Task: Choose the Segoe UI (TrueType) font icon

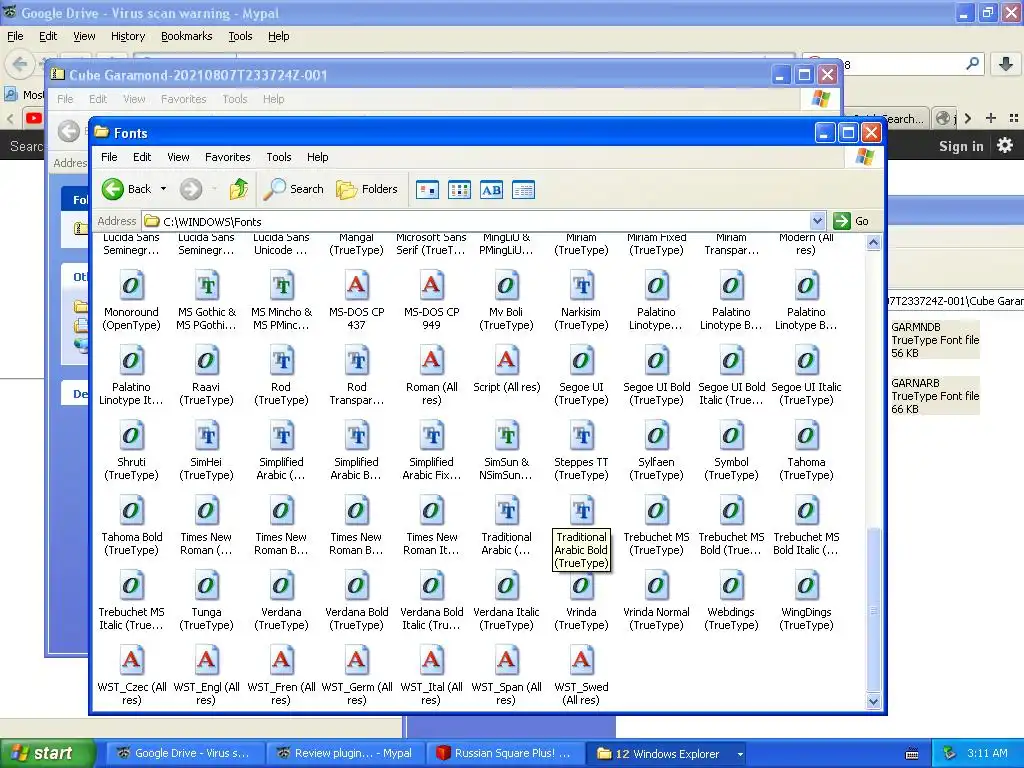Action: coord(581,361)
